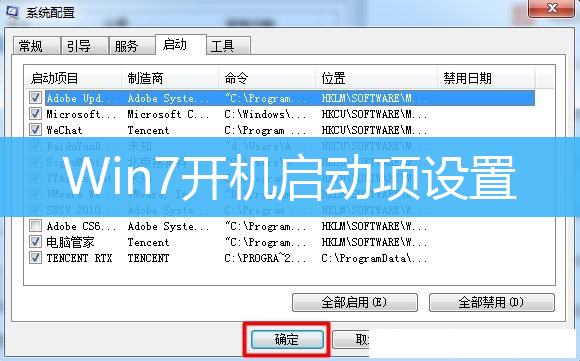The image size is (580, 361).
Task: Toggle the TENCENT RTX checkbox
Action: click(x=35, y=258)
